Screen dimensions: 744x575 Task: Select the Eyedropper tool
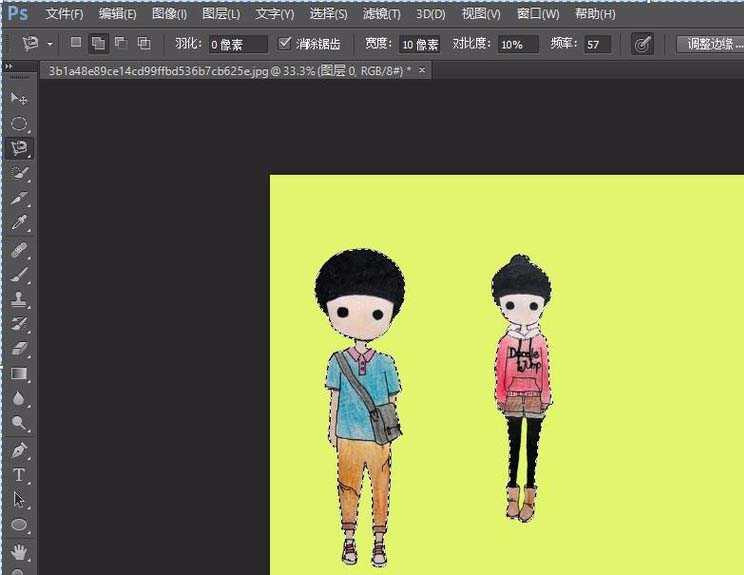tap(19, 224)
